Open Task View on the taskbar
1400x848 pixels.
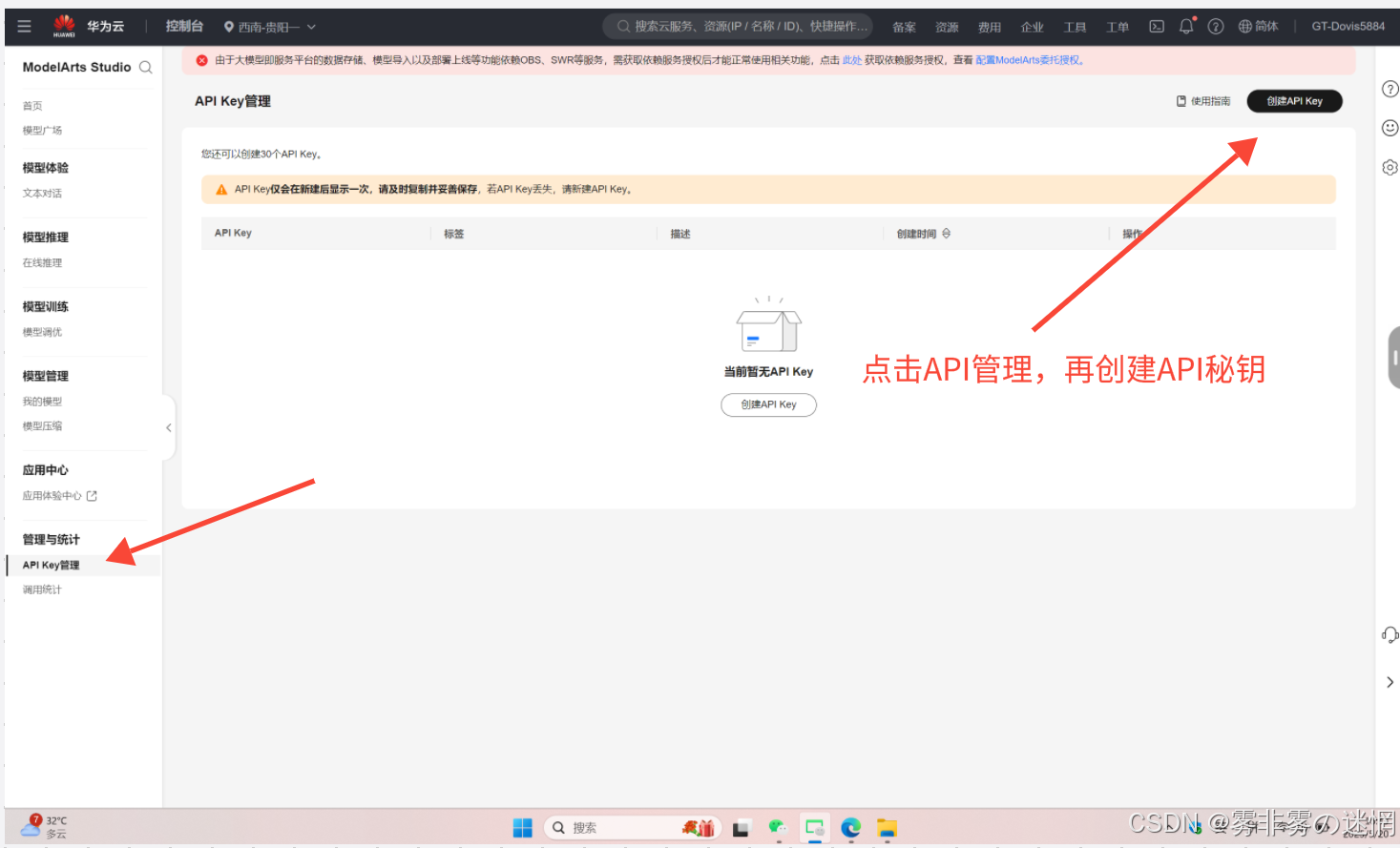click(x=741, y=828)
